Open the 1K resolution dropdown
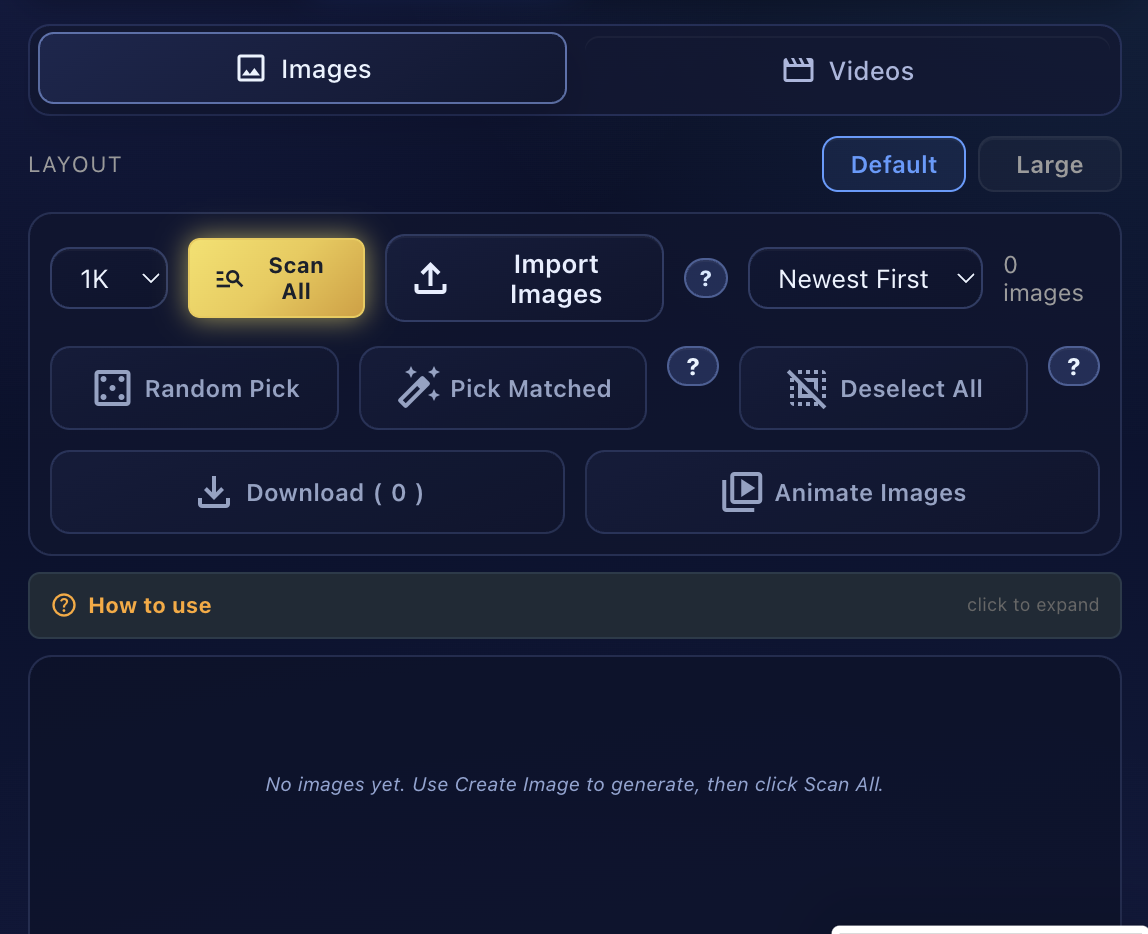 (108, 278)
